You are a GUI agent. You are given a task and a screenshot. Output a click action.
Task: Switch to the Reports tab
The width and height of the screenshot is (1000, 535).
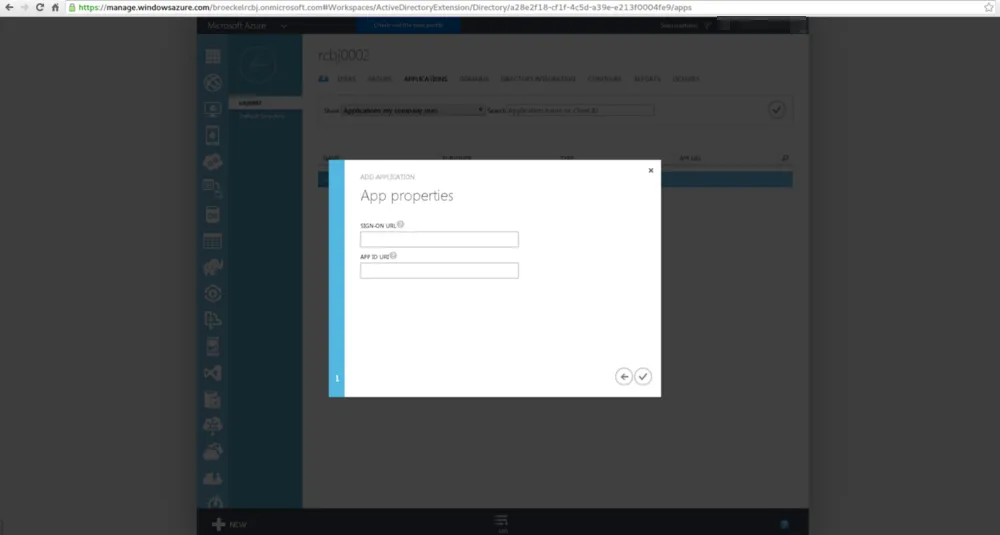pos(647,79)
